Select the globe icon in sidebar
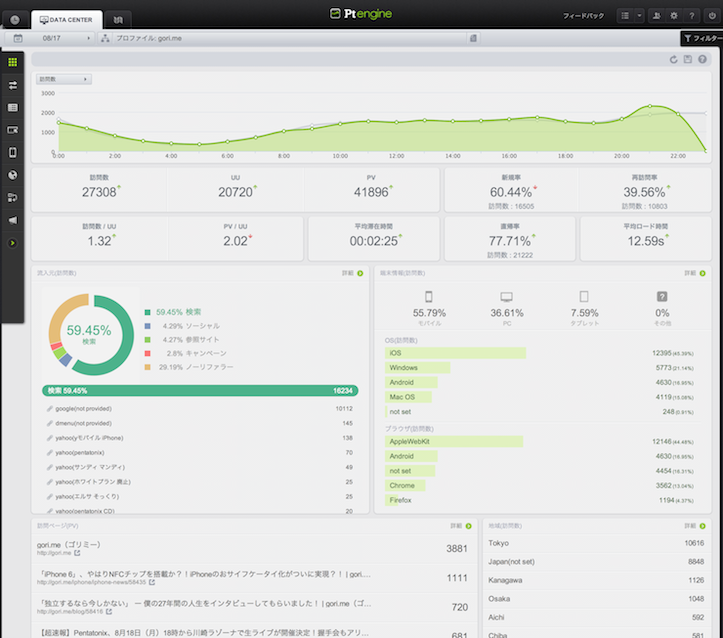This screenshot has width=723, height=638. click(13, 175)
